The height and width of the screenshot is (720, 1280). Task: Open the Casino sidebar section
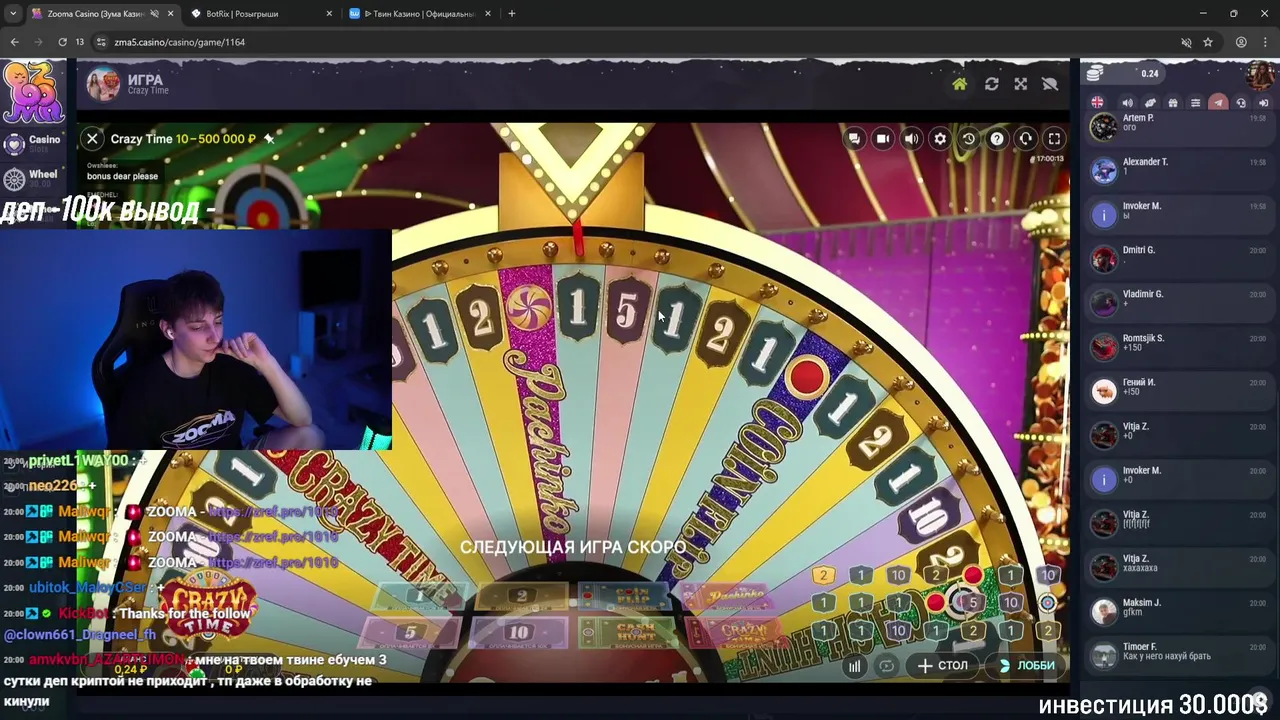32,143
